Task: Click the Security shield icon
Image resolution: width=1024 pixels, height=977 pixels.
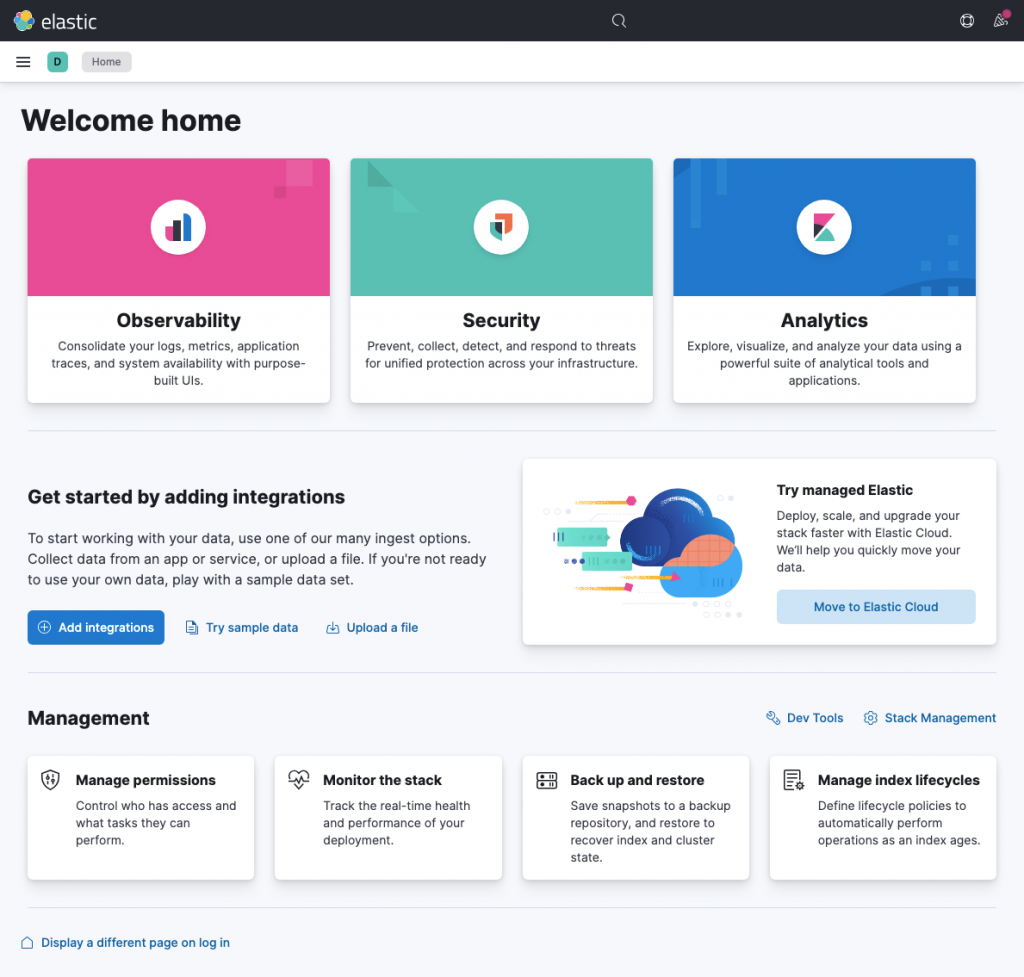Action: (501, 227)
